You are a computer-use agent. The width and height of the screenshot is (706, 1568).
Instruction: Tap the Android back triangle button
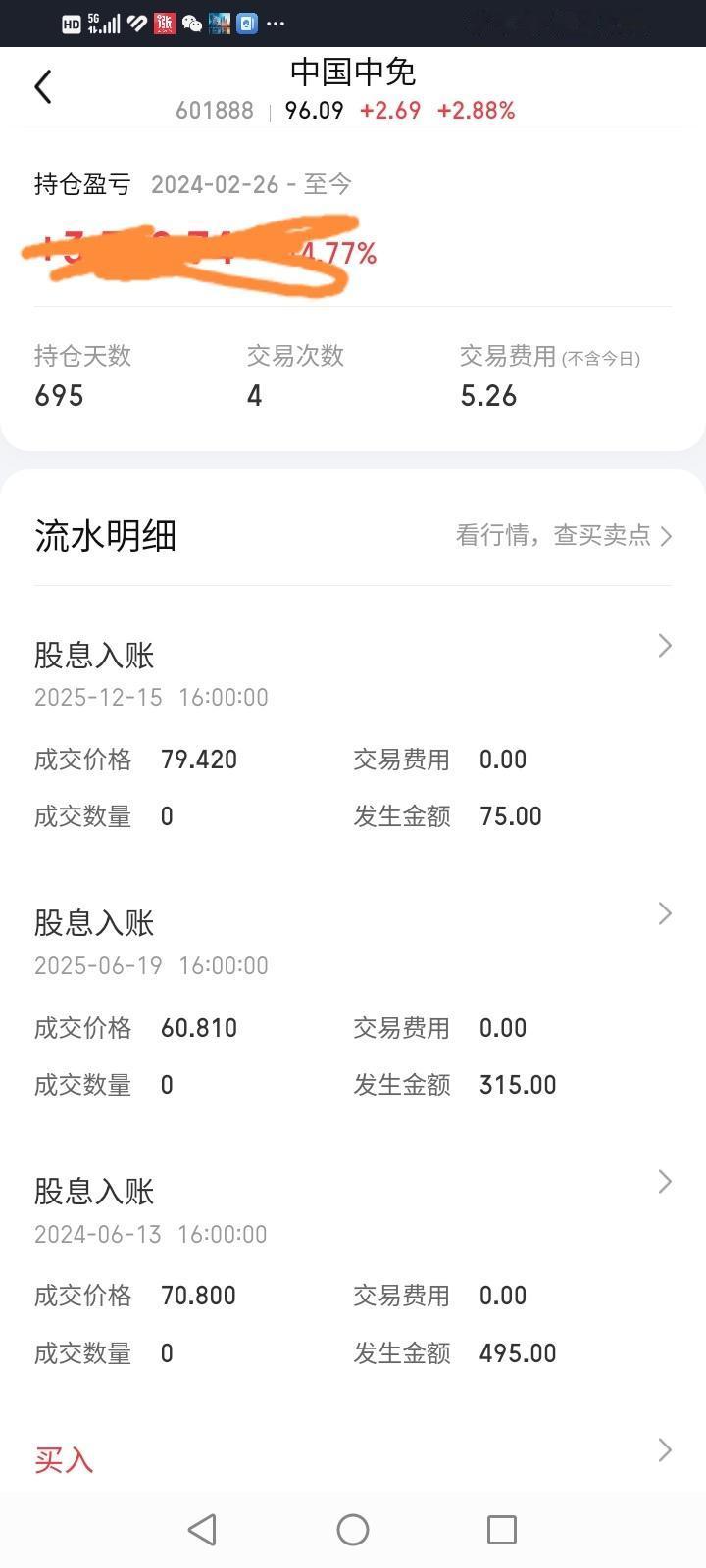(202, 1530)
